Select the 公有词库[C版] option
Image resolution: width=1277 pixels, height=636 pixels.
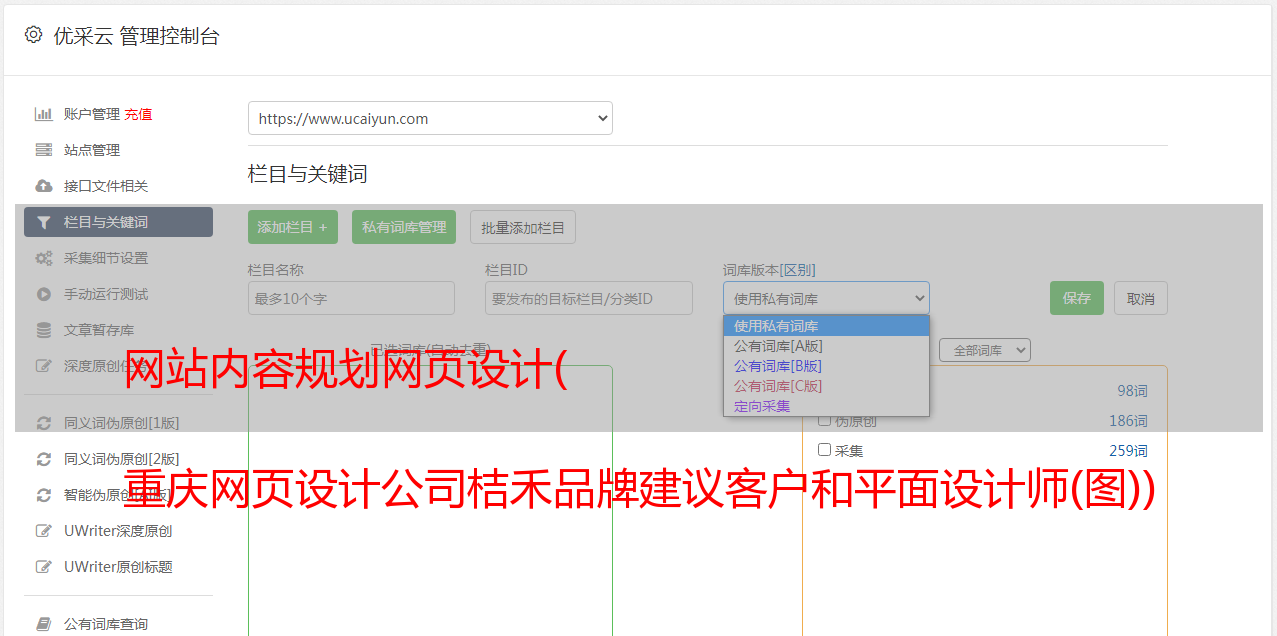tap(826, 386)
